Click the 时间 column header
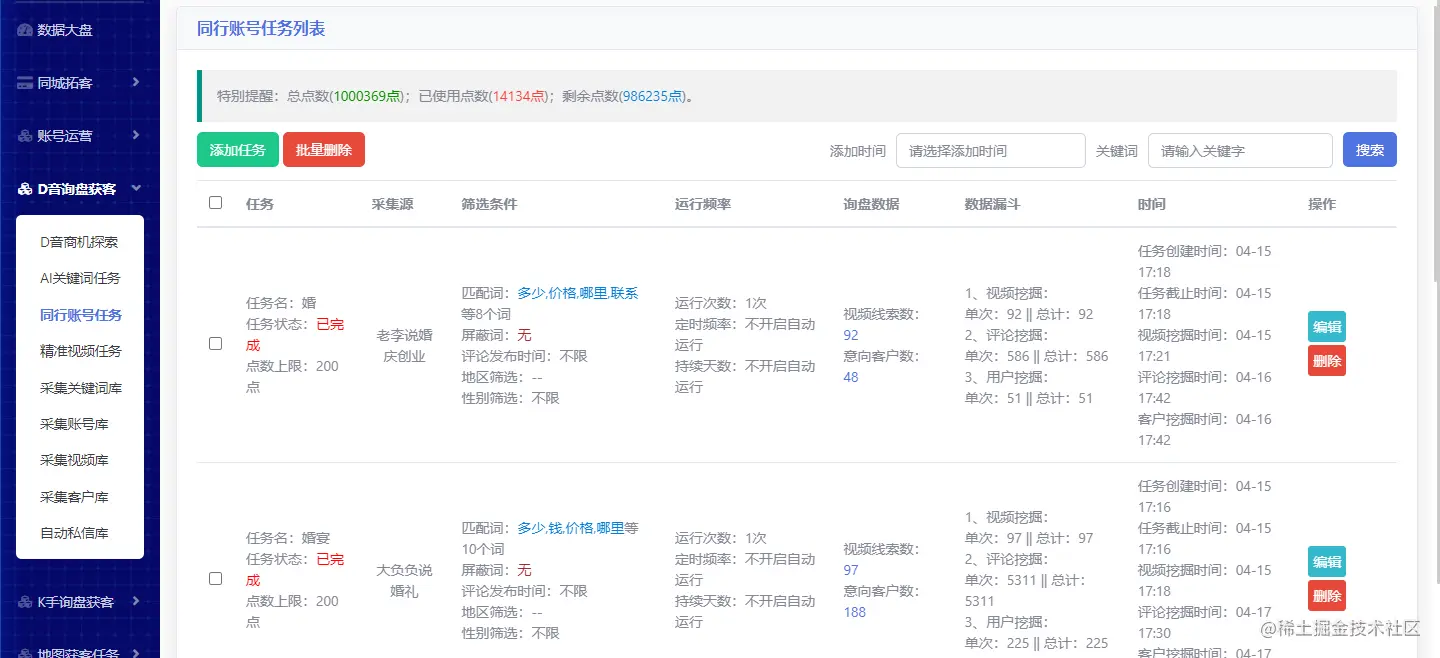This screenshot has height=658, width=1440. (x=1152, y=204)
